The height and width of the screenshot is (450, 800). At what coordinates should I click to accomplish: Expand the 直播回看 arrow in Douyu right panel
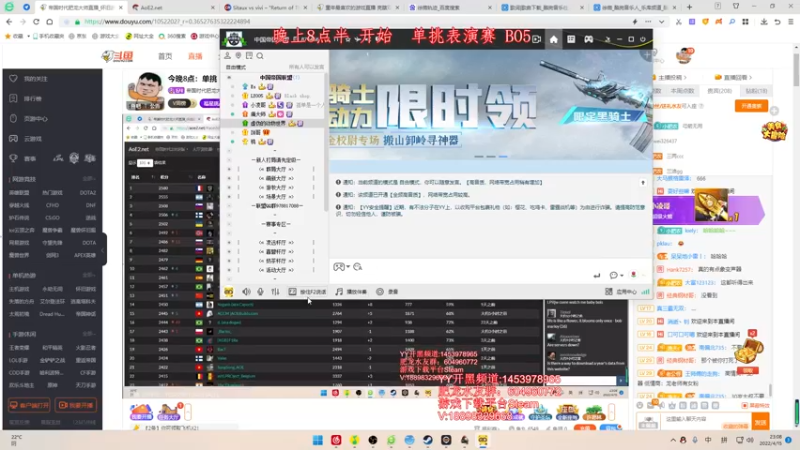click(x=751, y=78)
